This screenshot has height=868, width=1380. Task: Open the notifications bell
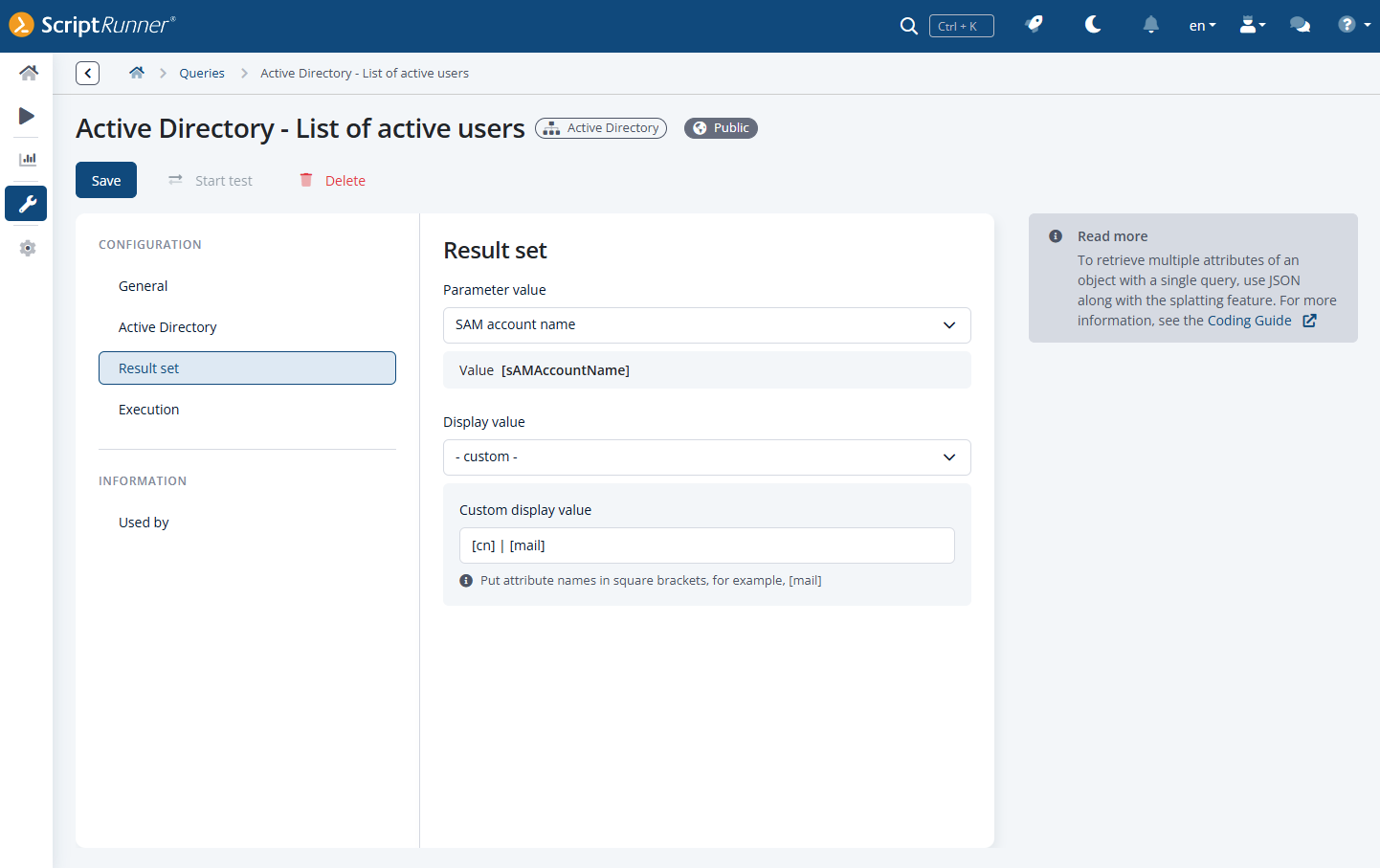(x=1150, y=25)
